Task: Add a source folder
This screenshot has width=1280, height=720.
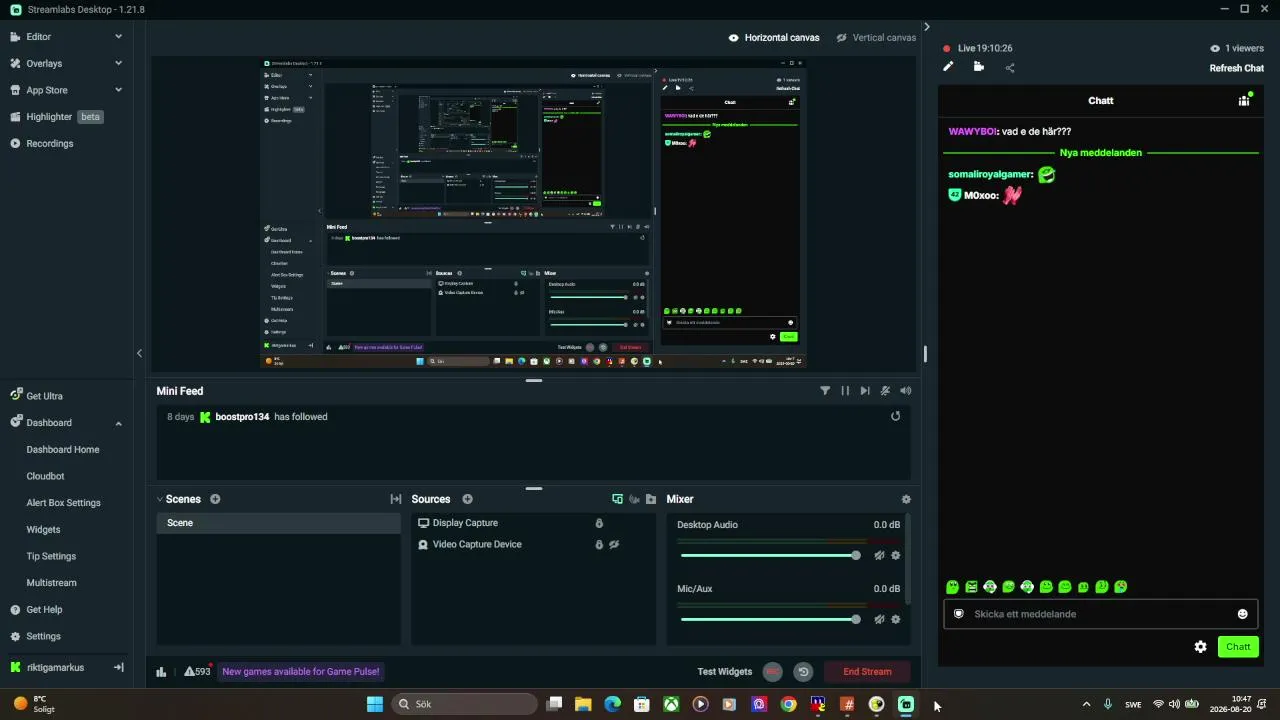Action: (x=651, y=499)
